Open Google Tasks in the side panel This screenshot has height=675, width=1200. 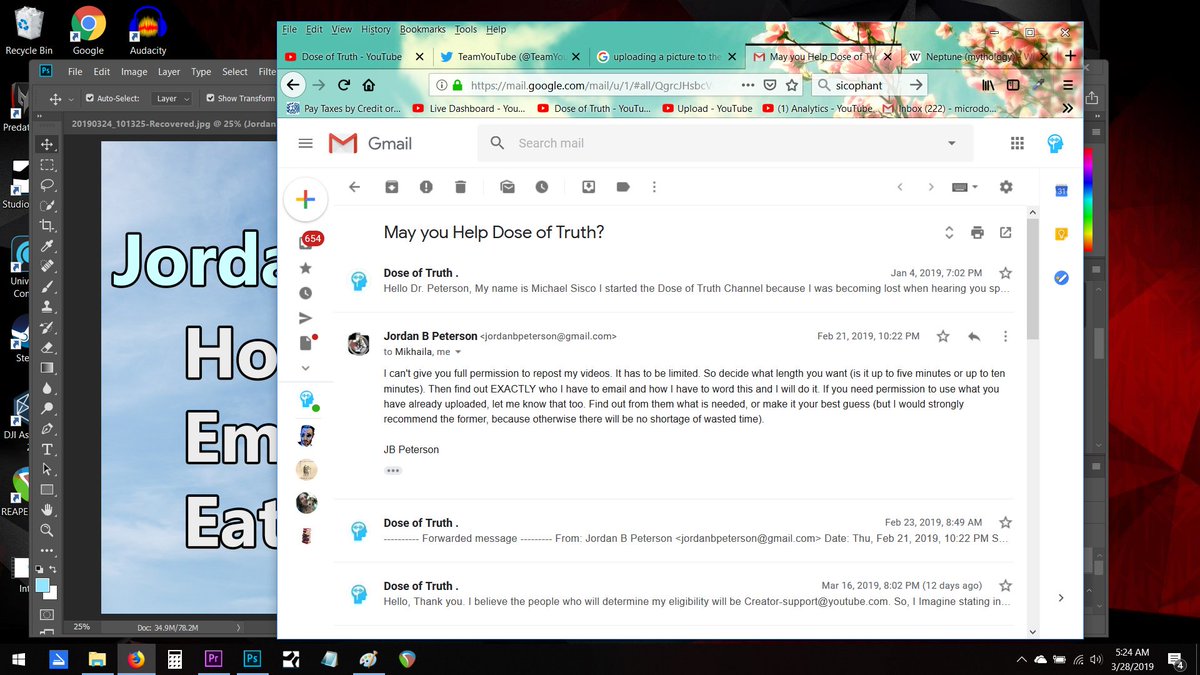tap(1061, 278)
